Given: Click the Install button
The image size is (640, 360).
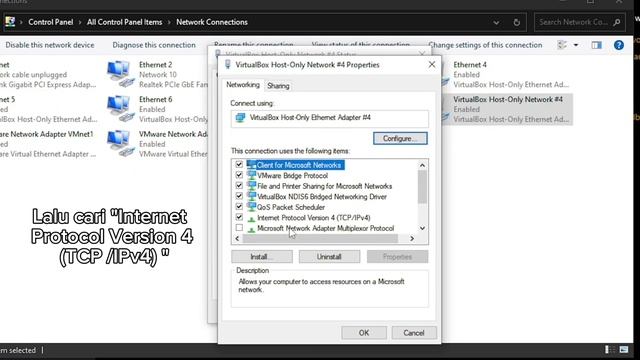Looking at the screenshot, I should tap(262, 257).
